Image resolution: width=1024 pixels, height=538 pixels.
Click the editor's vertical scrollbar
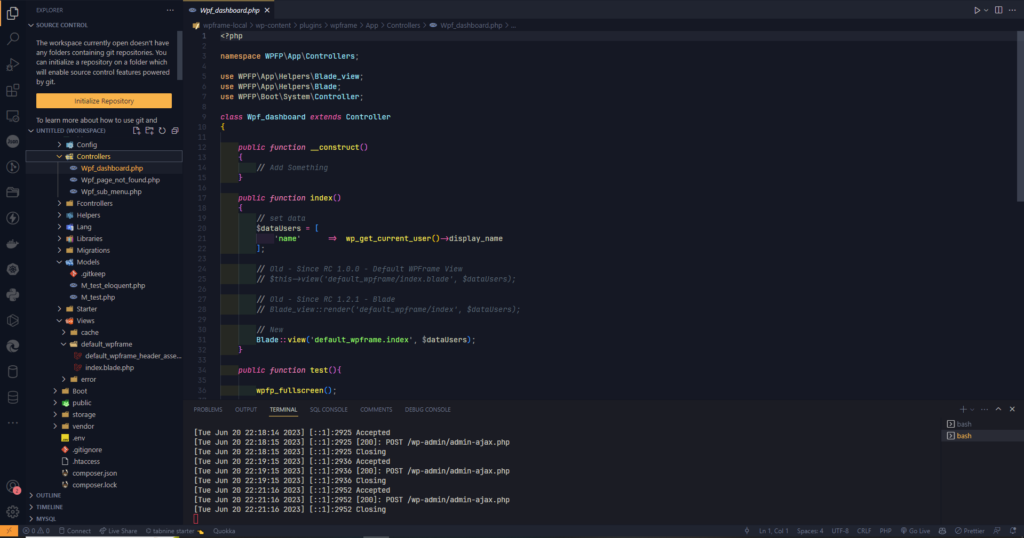point(1020,118)
